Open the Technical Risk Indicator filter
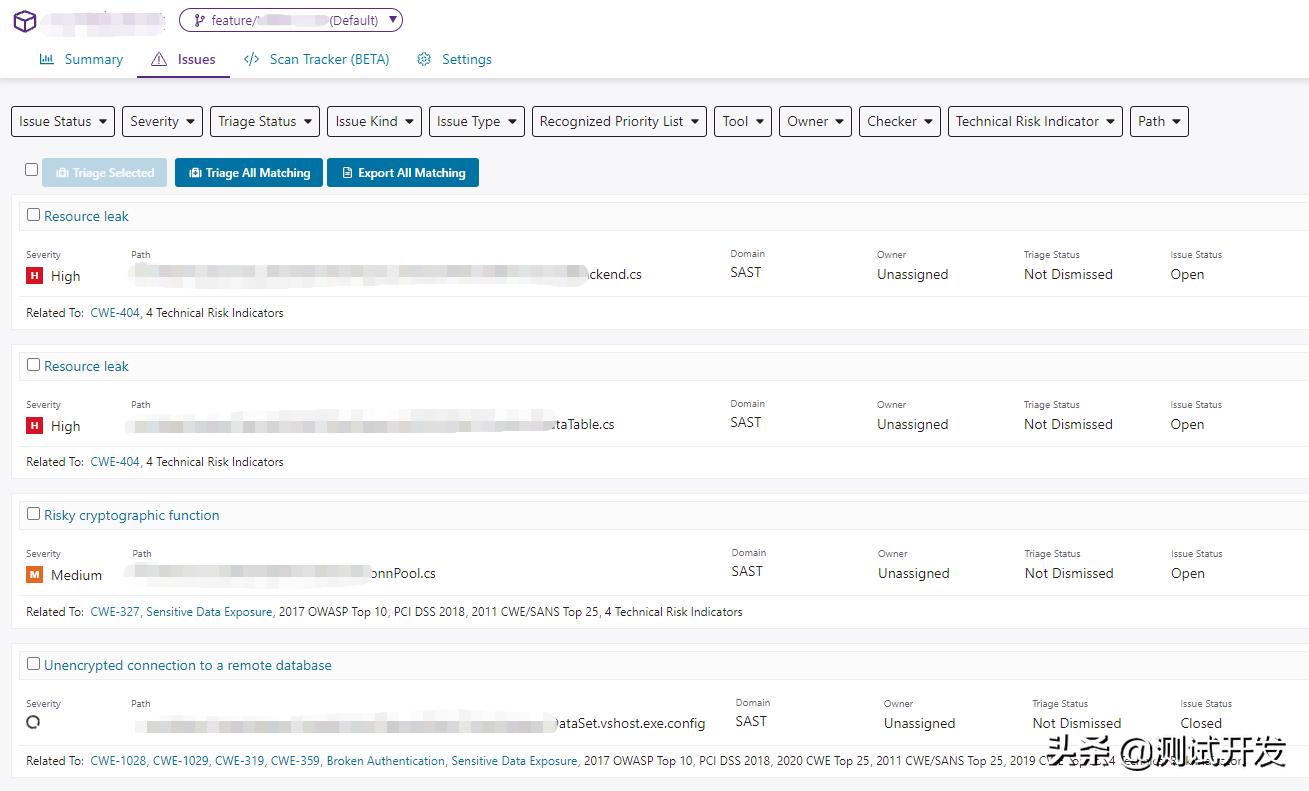The width and height of the screenshot is (1309, 791). pyautogui.click(x=1035, y=121)
